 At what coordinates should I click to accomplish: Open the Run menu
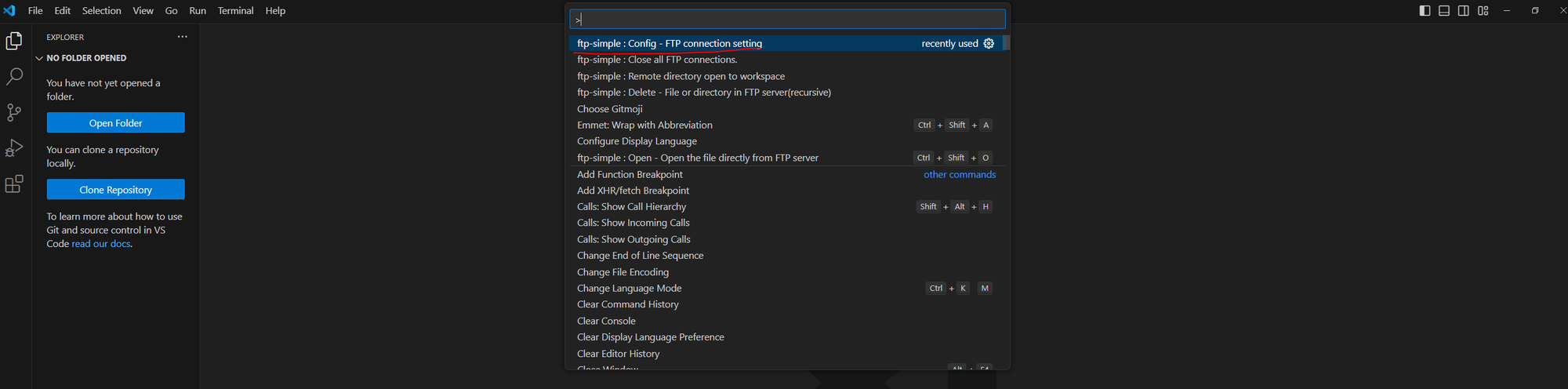(198, 11)
